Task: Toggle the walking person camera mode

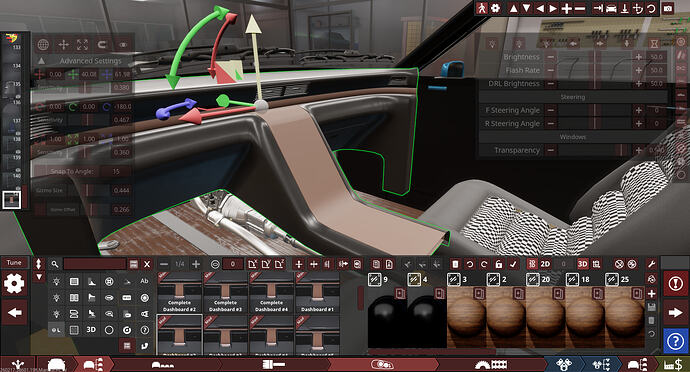Action: click(x=482, y=8)
